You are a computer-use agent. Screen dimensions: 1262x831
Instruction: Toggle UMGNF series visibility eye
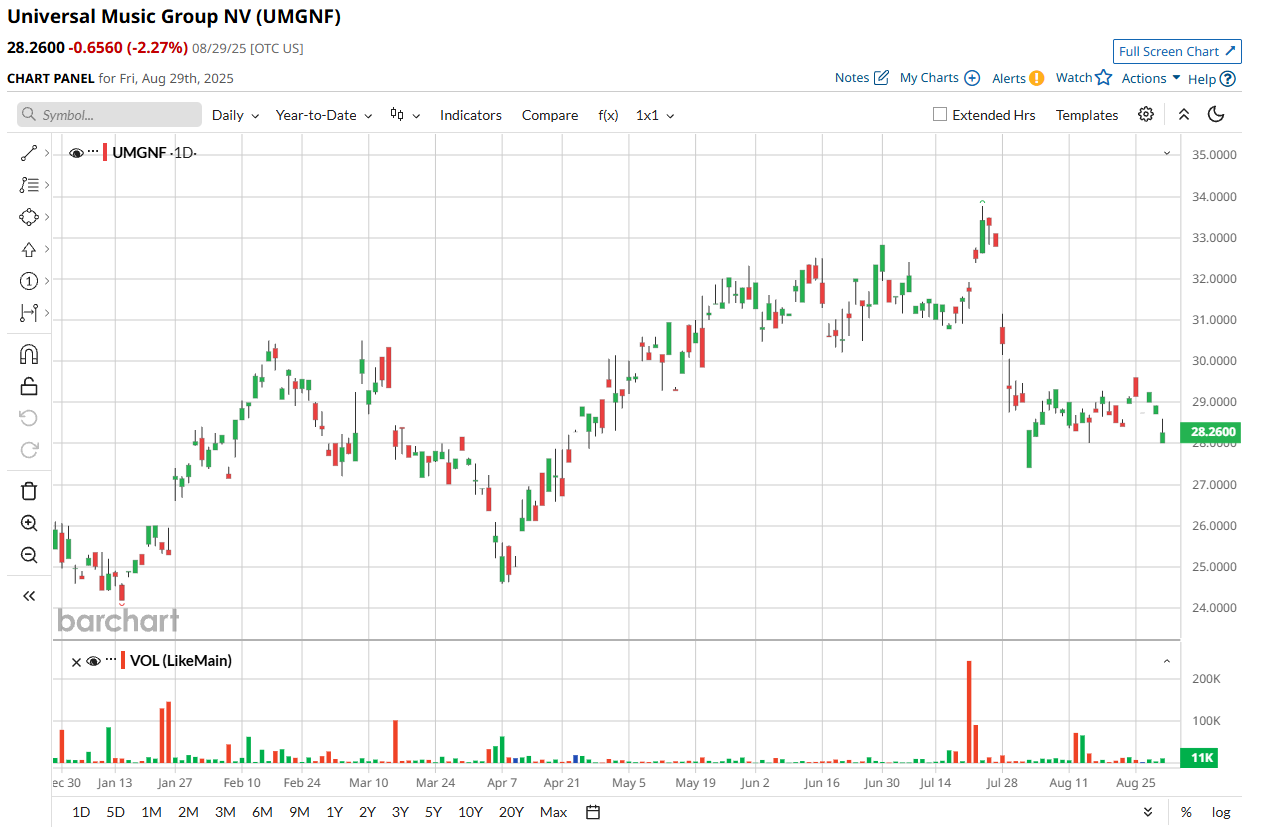point(76,153)
